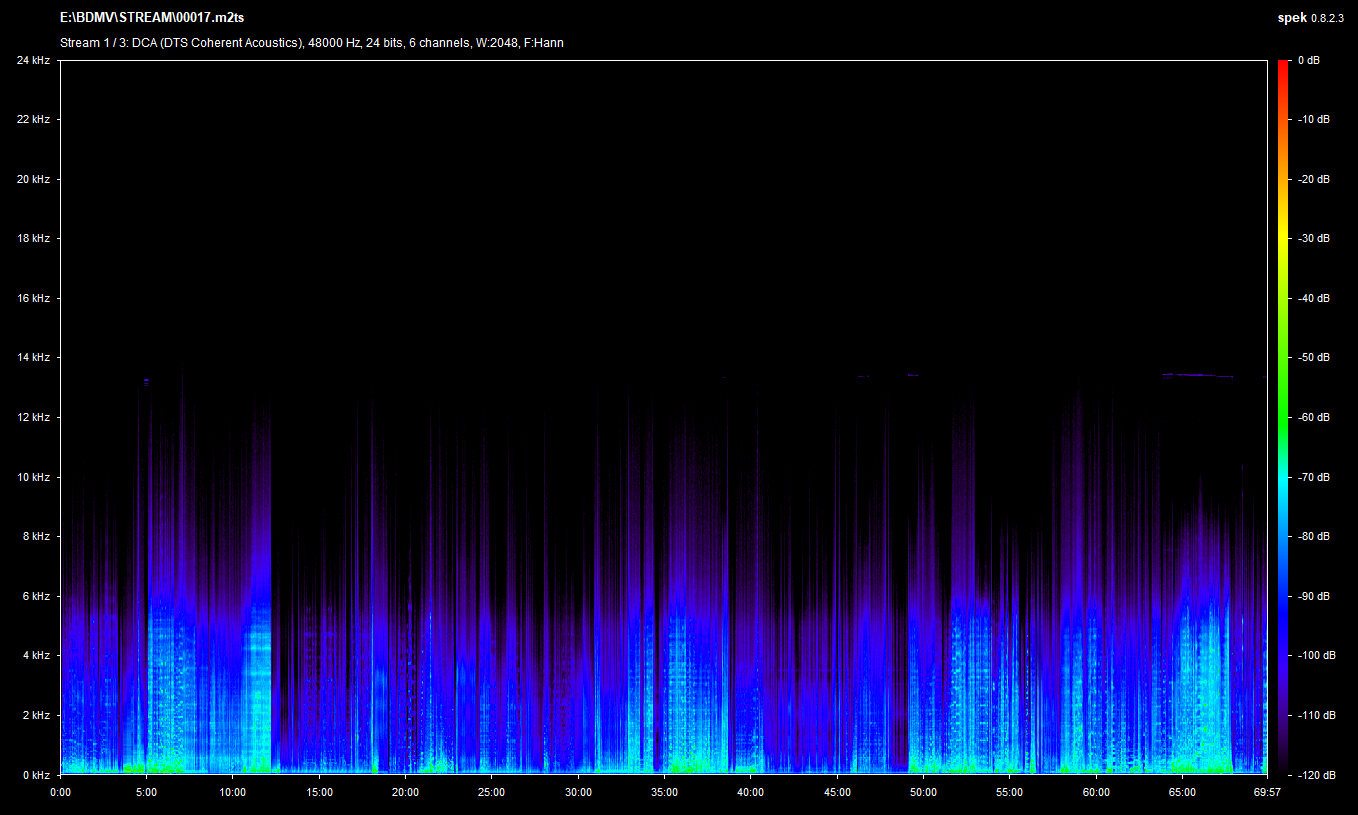The image size is (1358, 815).
Task: Jump to the 50:00 time label
Action: [x=923, y=792]
